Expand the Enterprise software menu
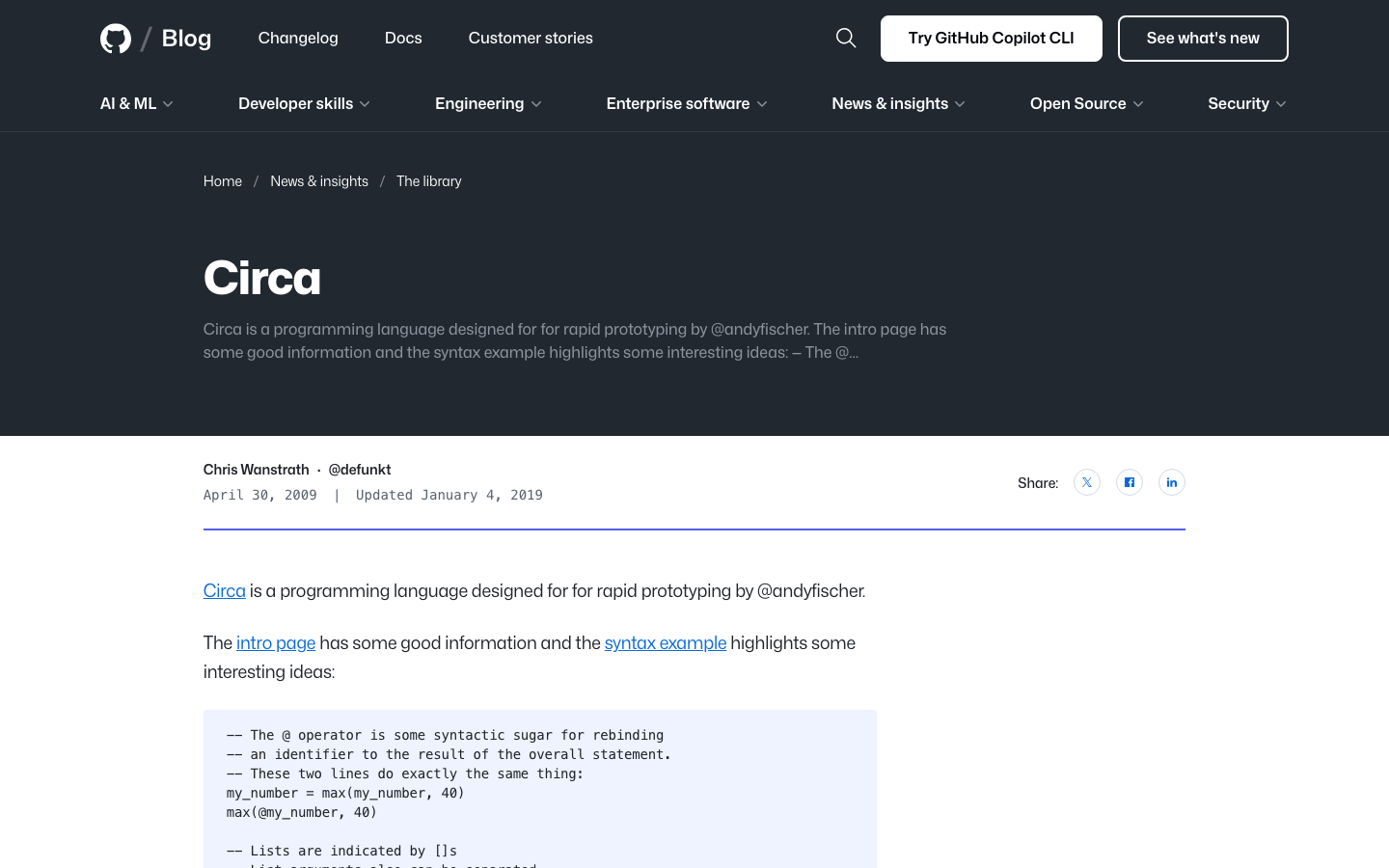 pyautogui.click(x=687, y=103)
